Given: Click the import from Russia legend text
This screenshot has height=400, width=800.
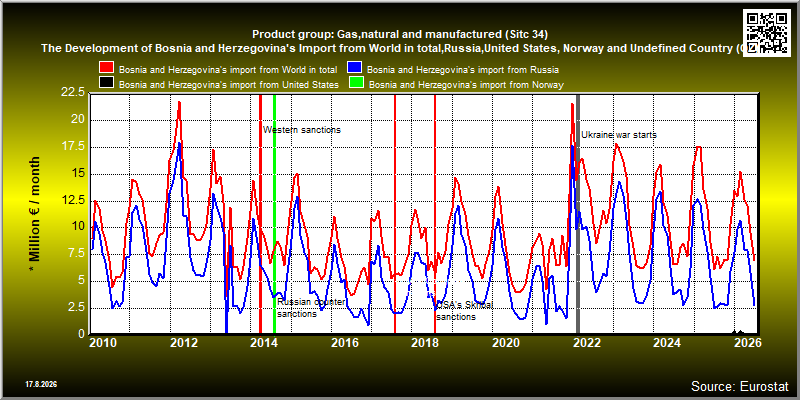Looking at the screenshot, I should [x=463, y=69].
